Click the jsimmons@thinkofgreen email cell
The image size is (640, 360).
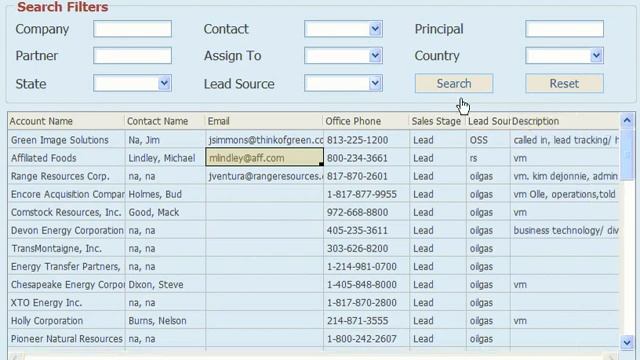click(265, 140)
